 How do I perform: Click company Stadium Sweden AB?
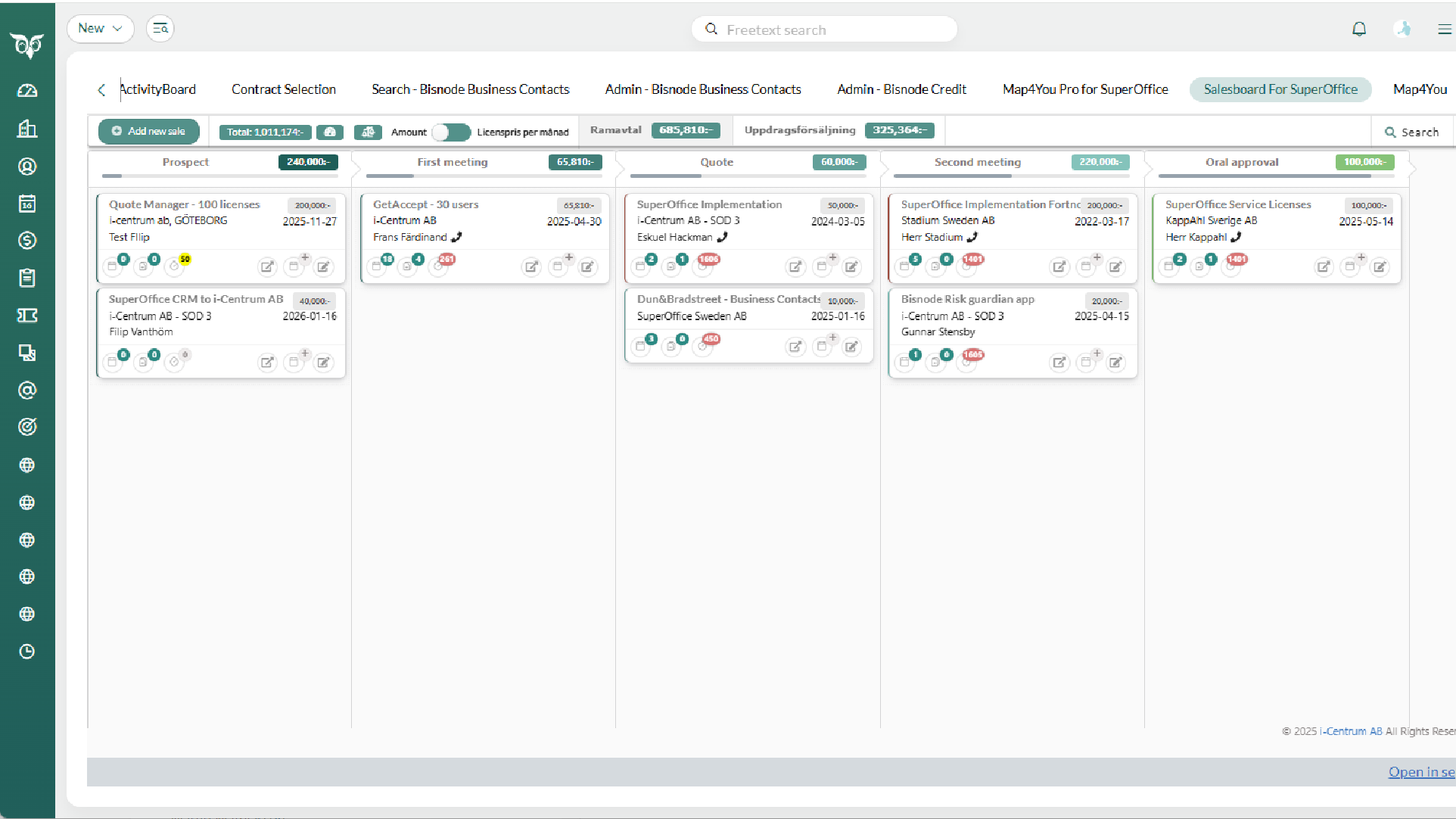click(947, 220)
